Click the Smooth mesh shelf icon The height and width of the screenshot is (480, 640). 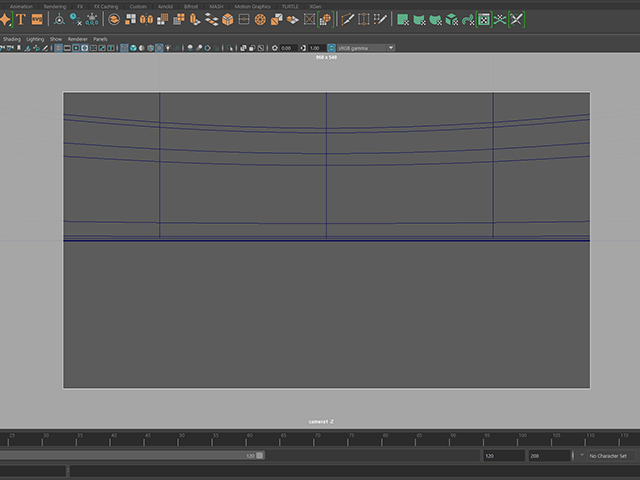162,19
